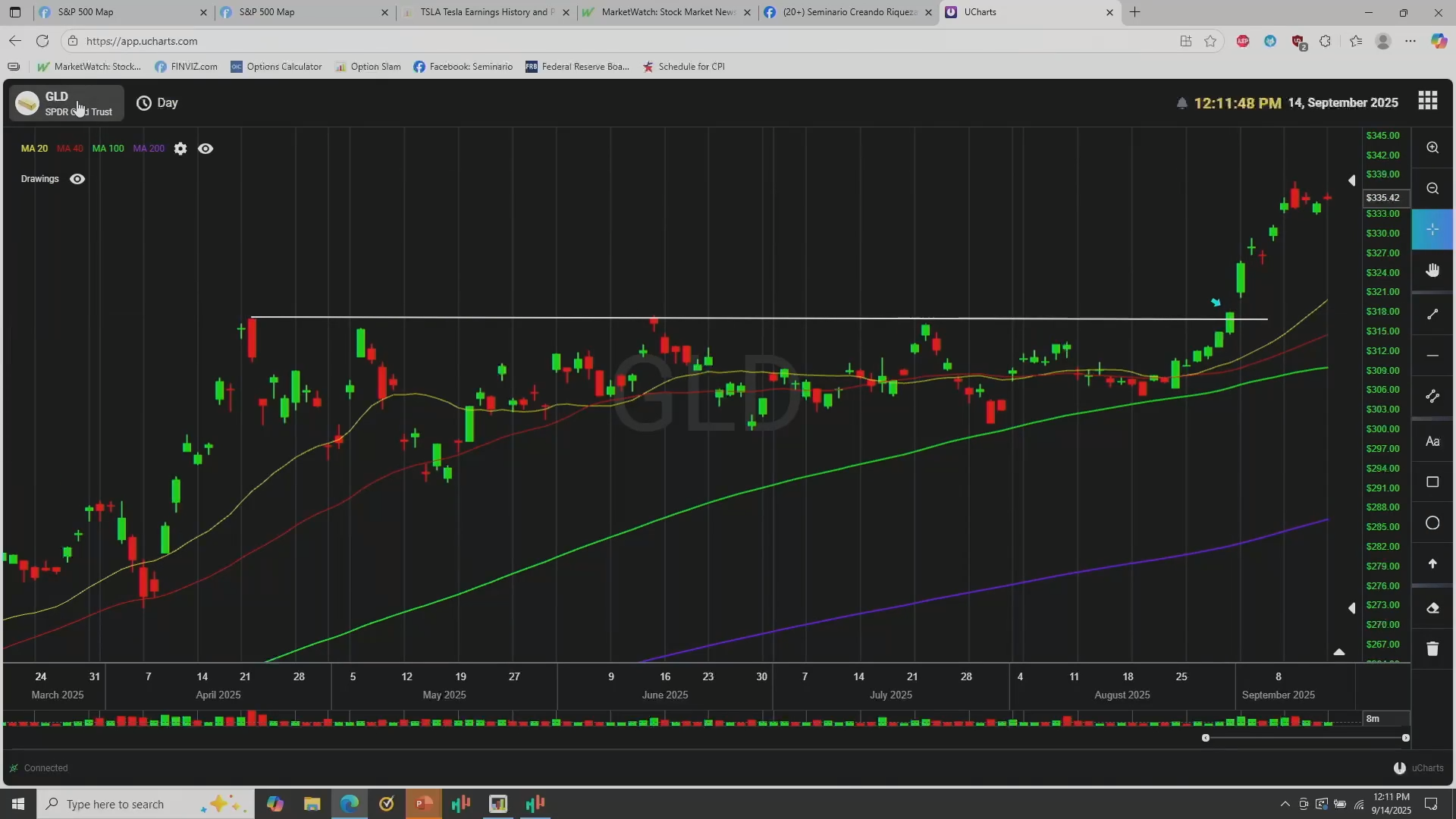Click the zoom out magnifier tool
1456x819 pixels.
[1432, 189]
